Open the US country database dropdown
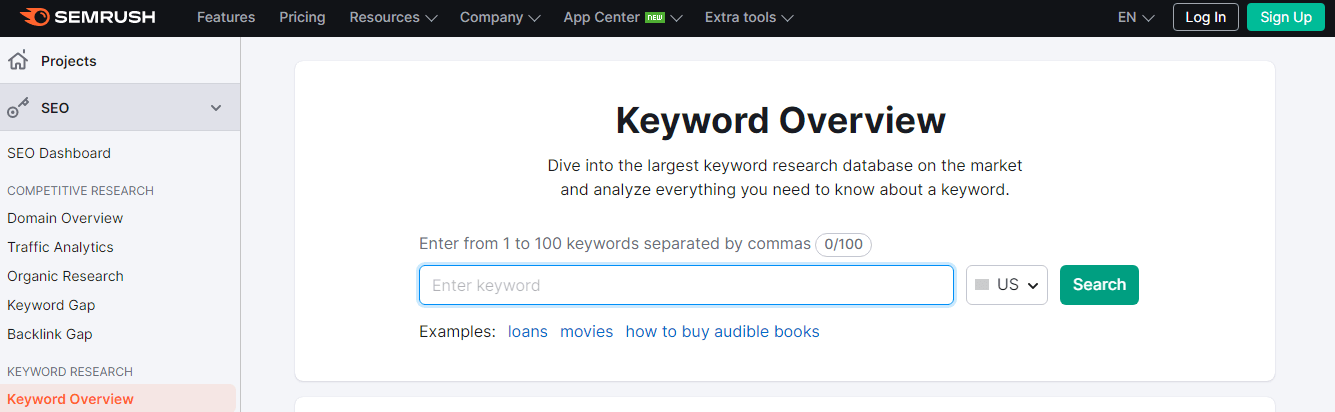This screenshot has width=1335, height=412. pyautogui.click(x=1007, y=285)
